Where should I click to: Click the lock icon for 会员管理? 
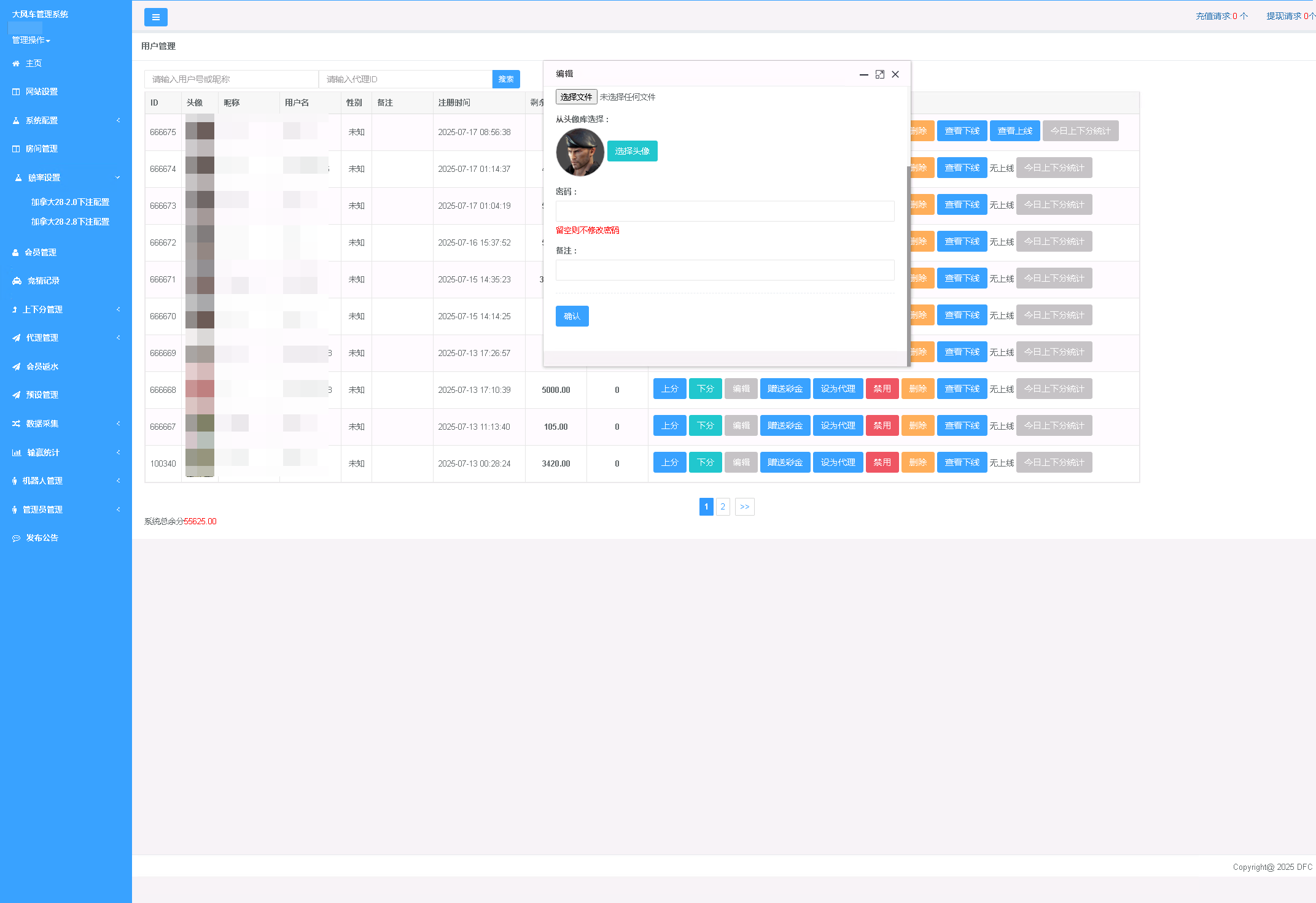coord(15,252)
